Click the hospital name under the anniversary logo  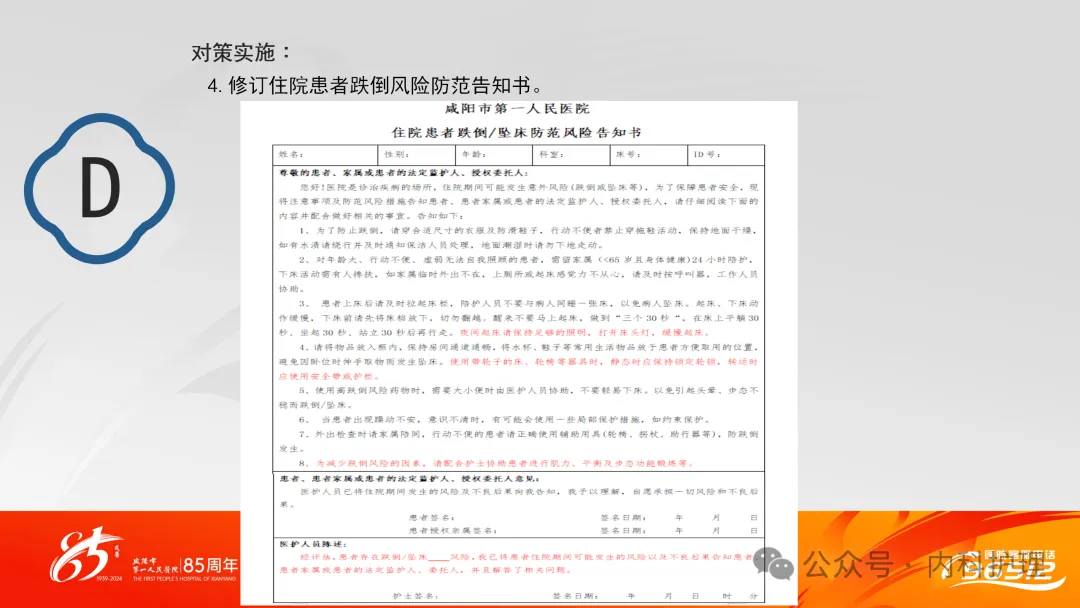[x=156, y=565]
